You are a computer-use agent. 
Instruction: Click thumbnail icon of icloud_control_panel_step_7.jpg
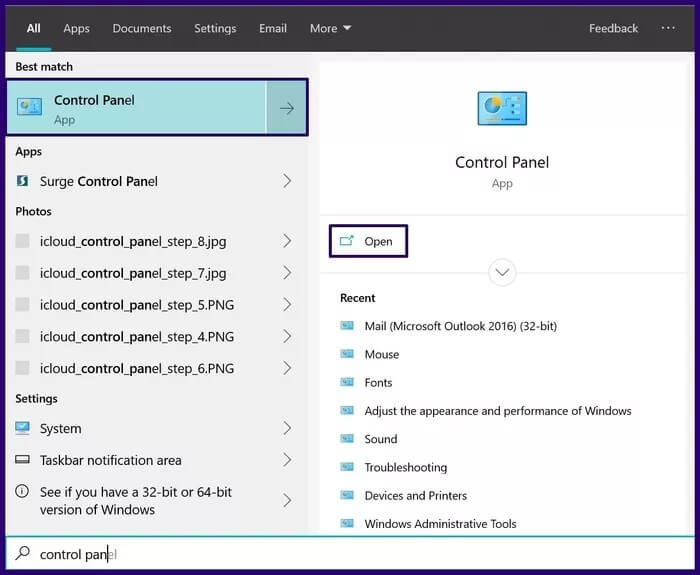coord(22,272)
